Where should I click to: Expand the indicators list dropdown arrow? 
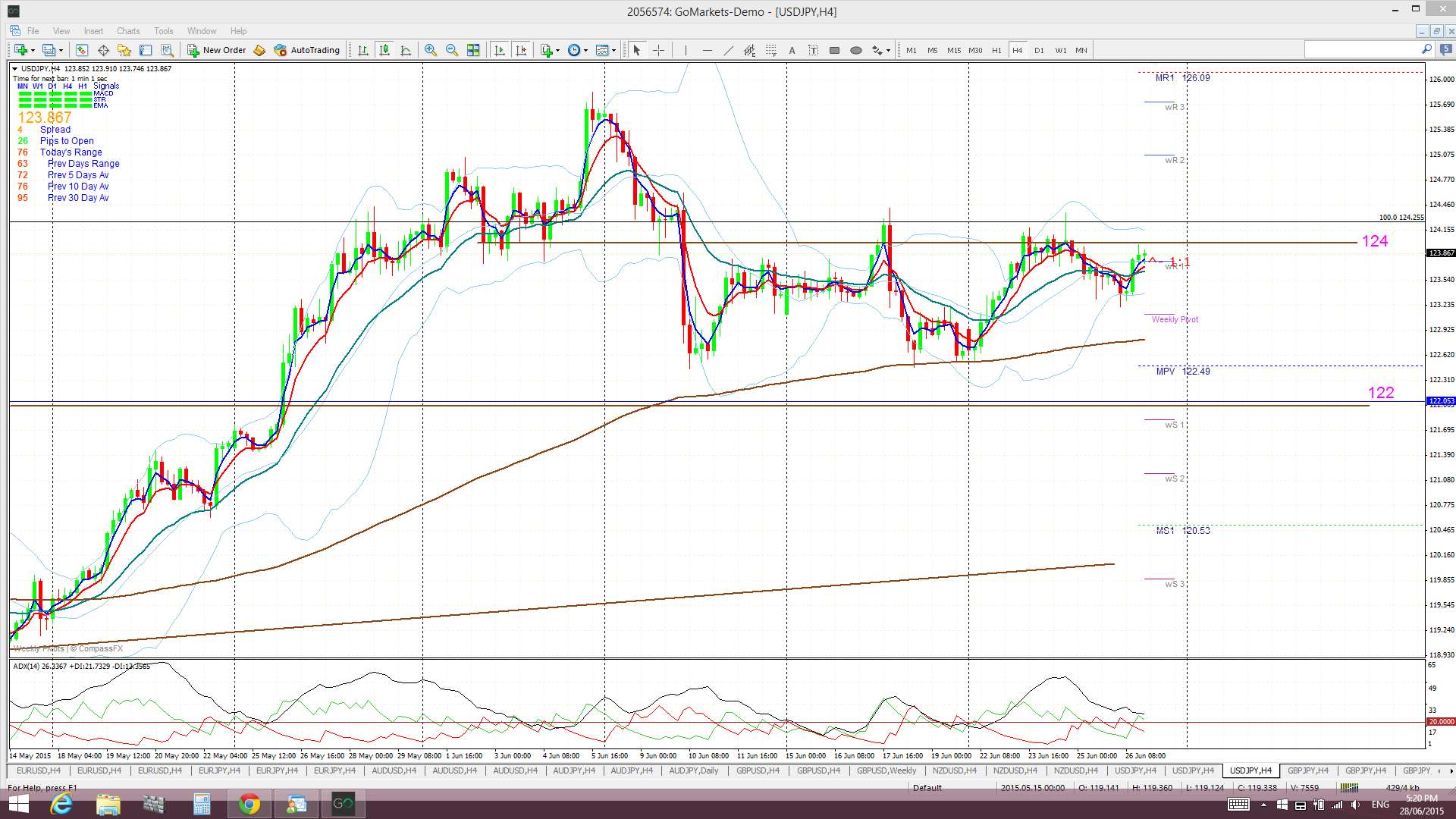coord(558,51)
